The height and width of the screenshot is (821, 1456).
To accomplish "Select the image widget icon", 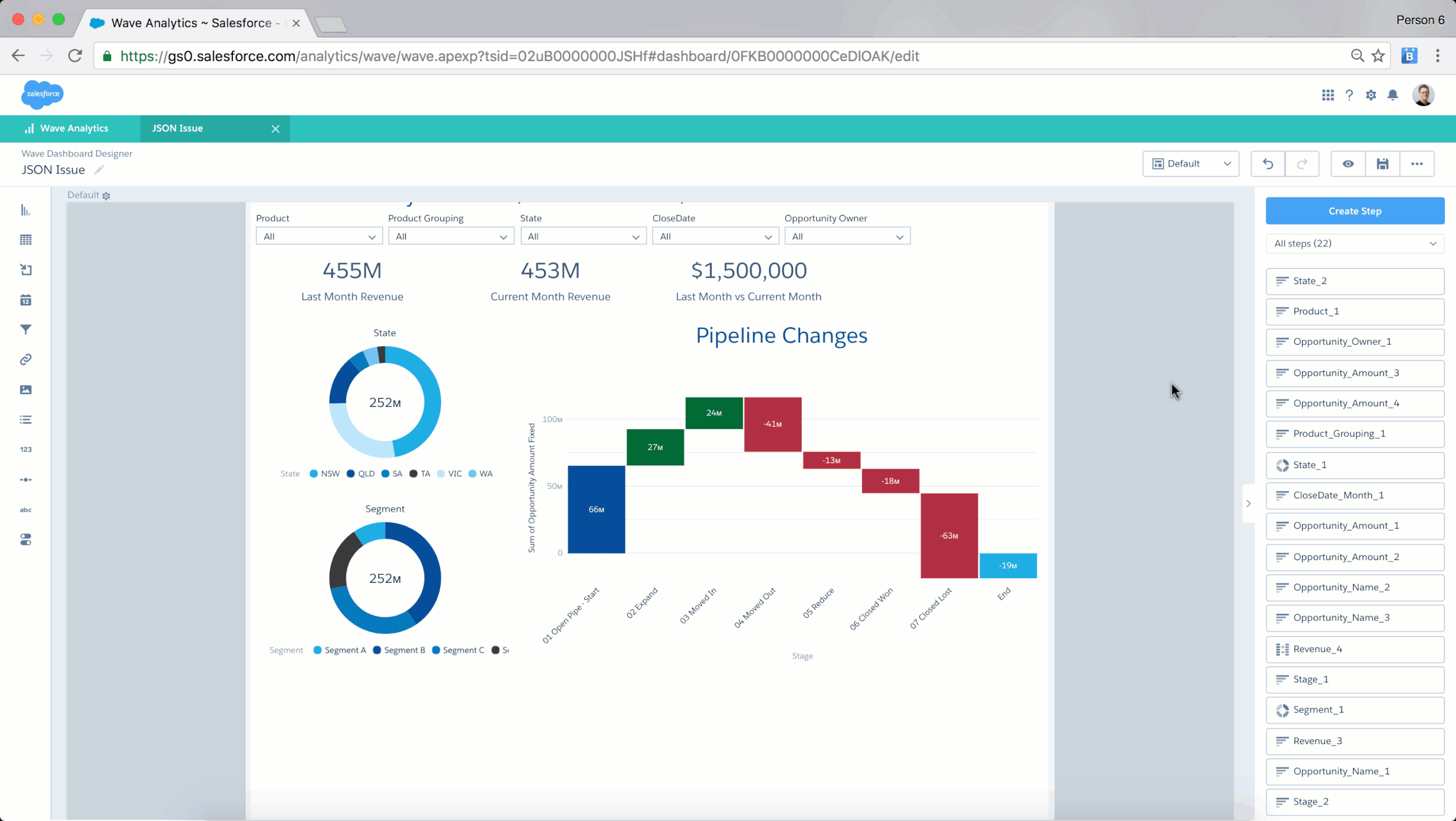I will click(26, 390).
